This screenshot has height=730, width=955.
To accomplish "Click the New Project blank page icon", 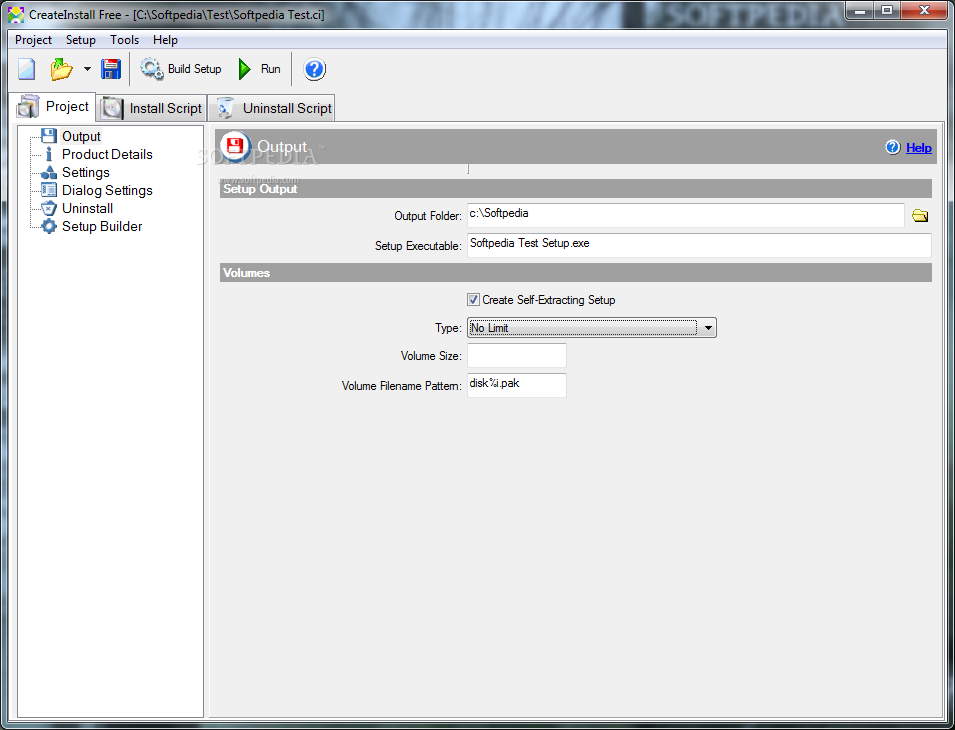I will pyautogui.click(x=26, y=69).
